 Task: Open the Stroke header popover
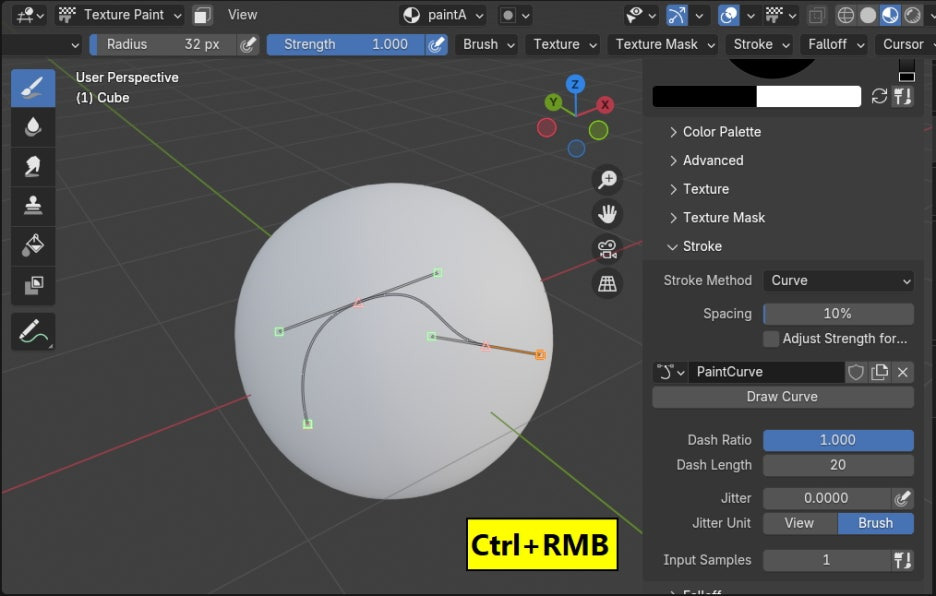tap(759, 44)
